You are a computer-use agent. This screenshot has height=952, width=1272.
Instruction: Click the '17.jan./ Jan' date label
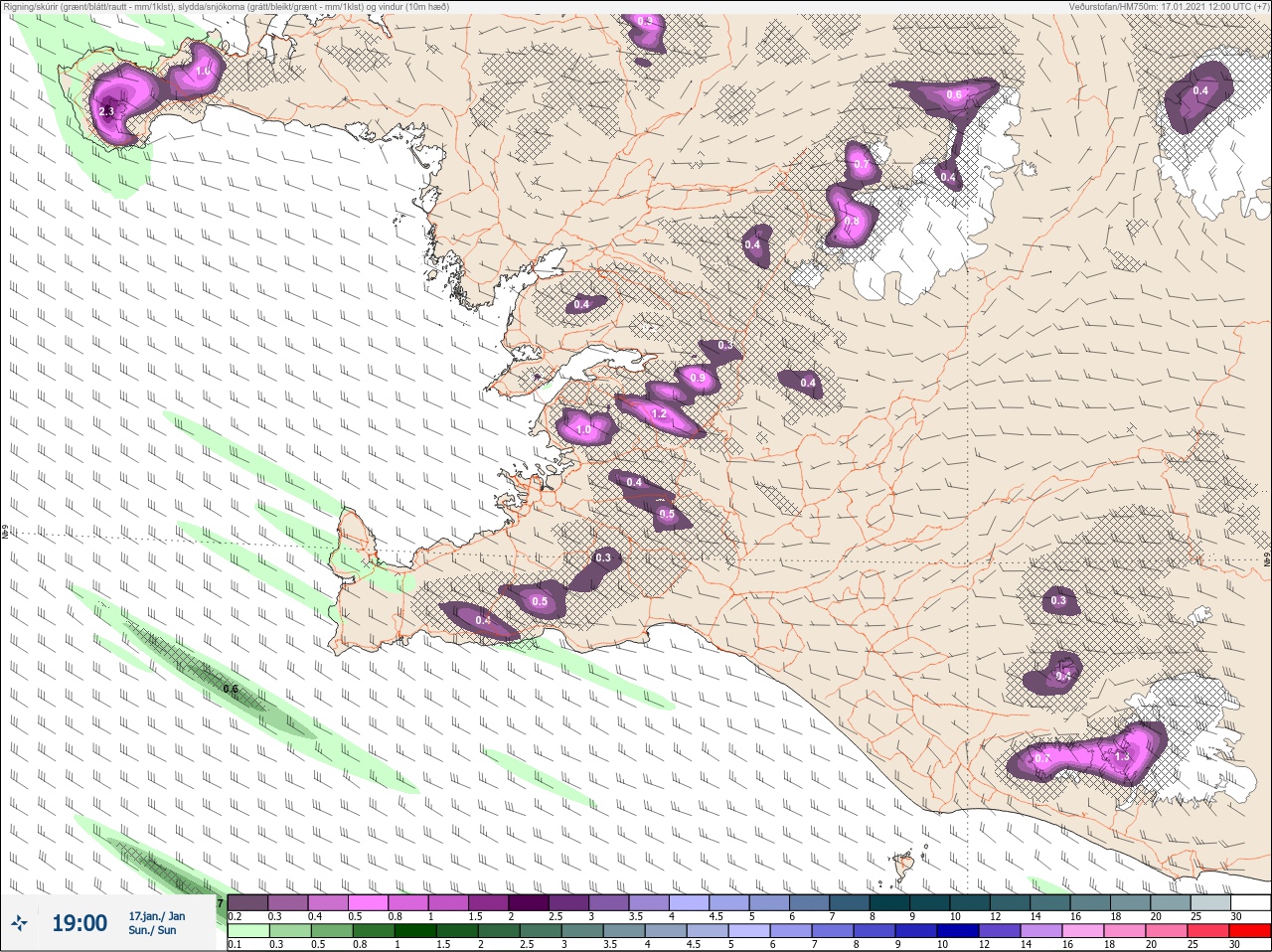(157, 915)
